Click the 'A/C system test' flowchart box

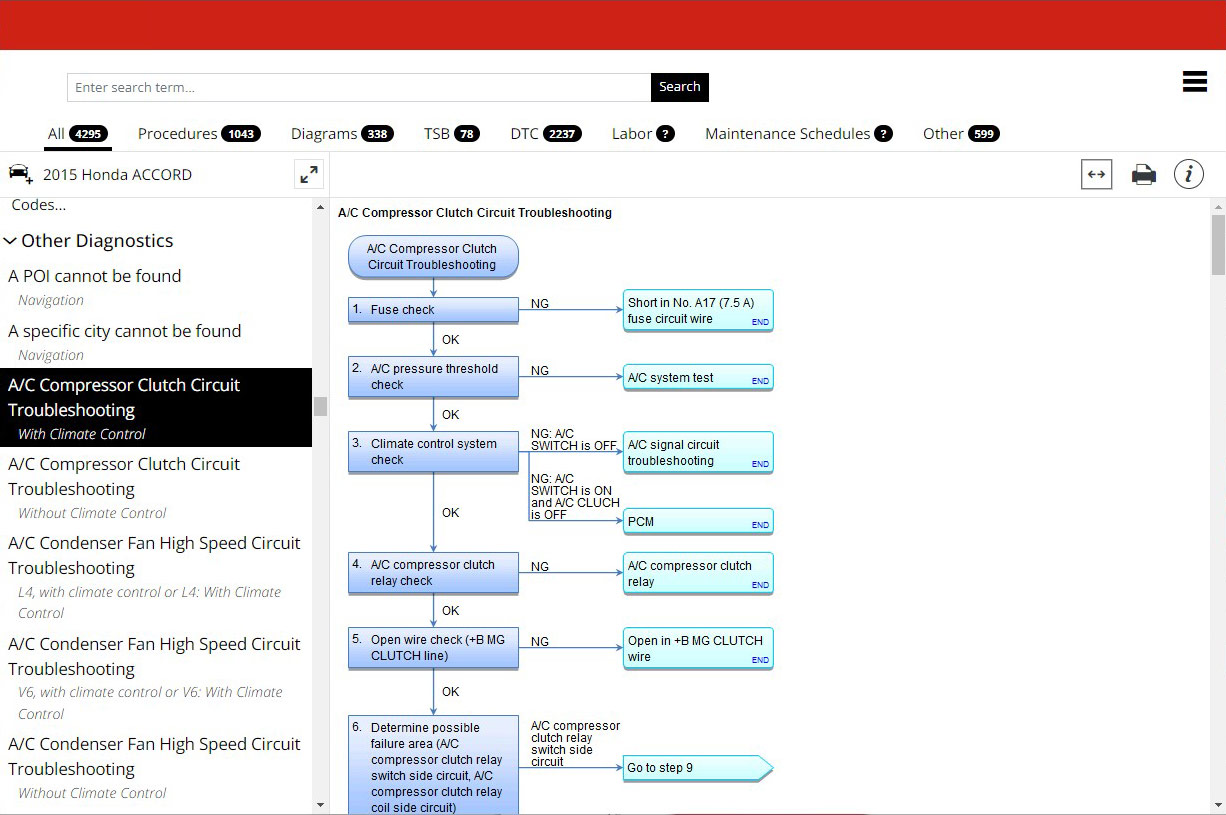[697, 378]
